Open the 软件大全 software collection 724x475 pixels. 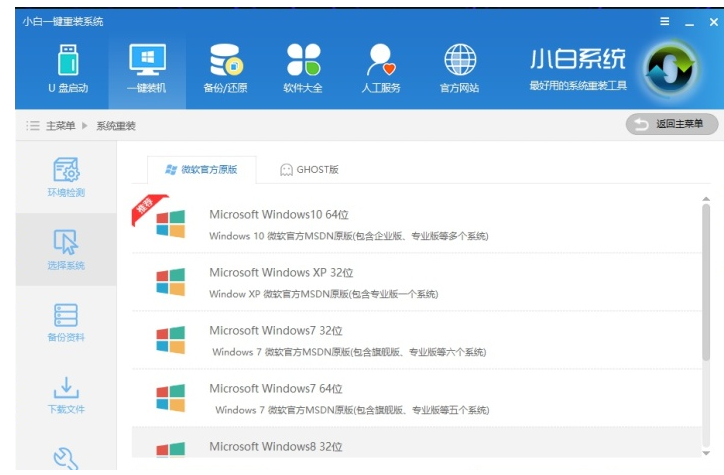point(303,68)
